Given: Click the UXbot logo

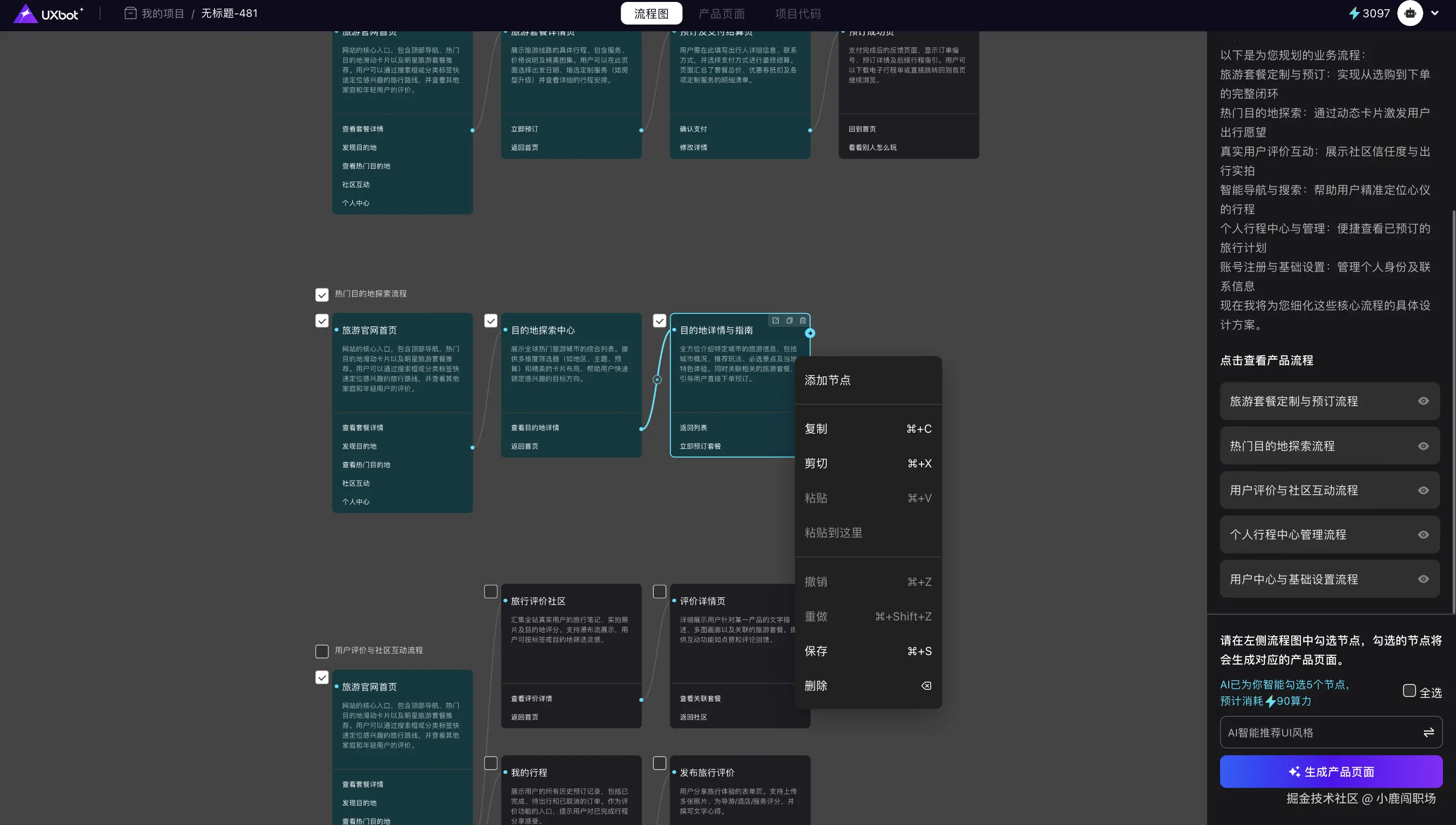Looking at the screenshot, I should [x=48, y=13].
